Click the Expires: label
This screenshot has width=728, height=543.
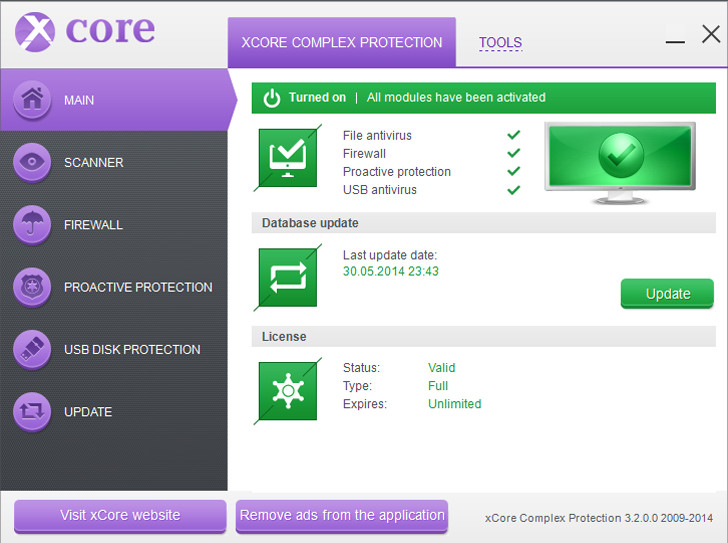point(365,404)
